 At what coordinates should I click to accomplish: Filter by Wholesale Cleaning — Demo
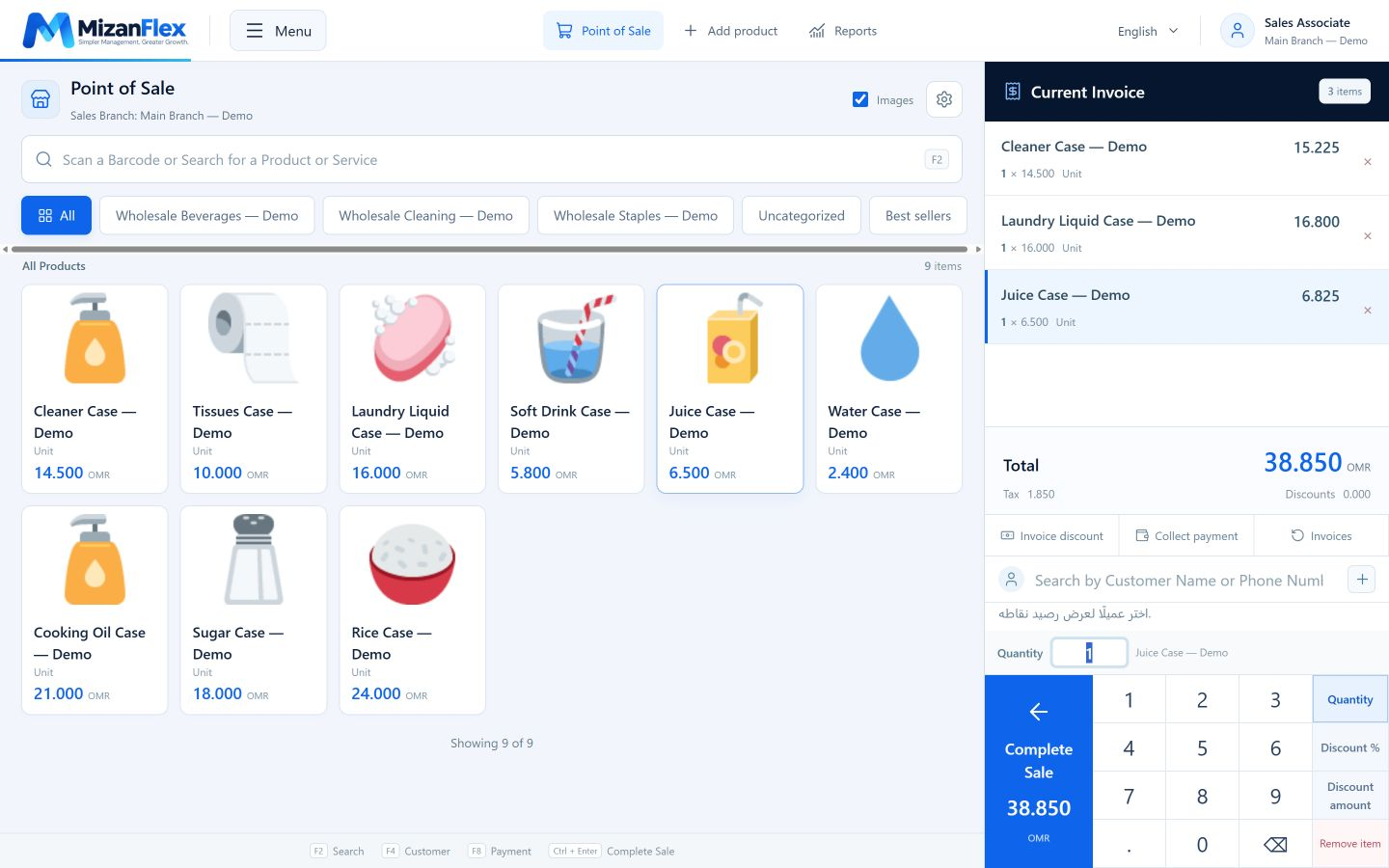pos(425,216)
